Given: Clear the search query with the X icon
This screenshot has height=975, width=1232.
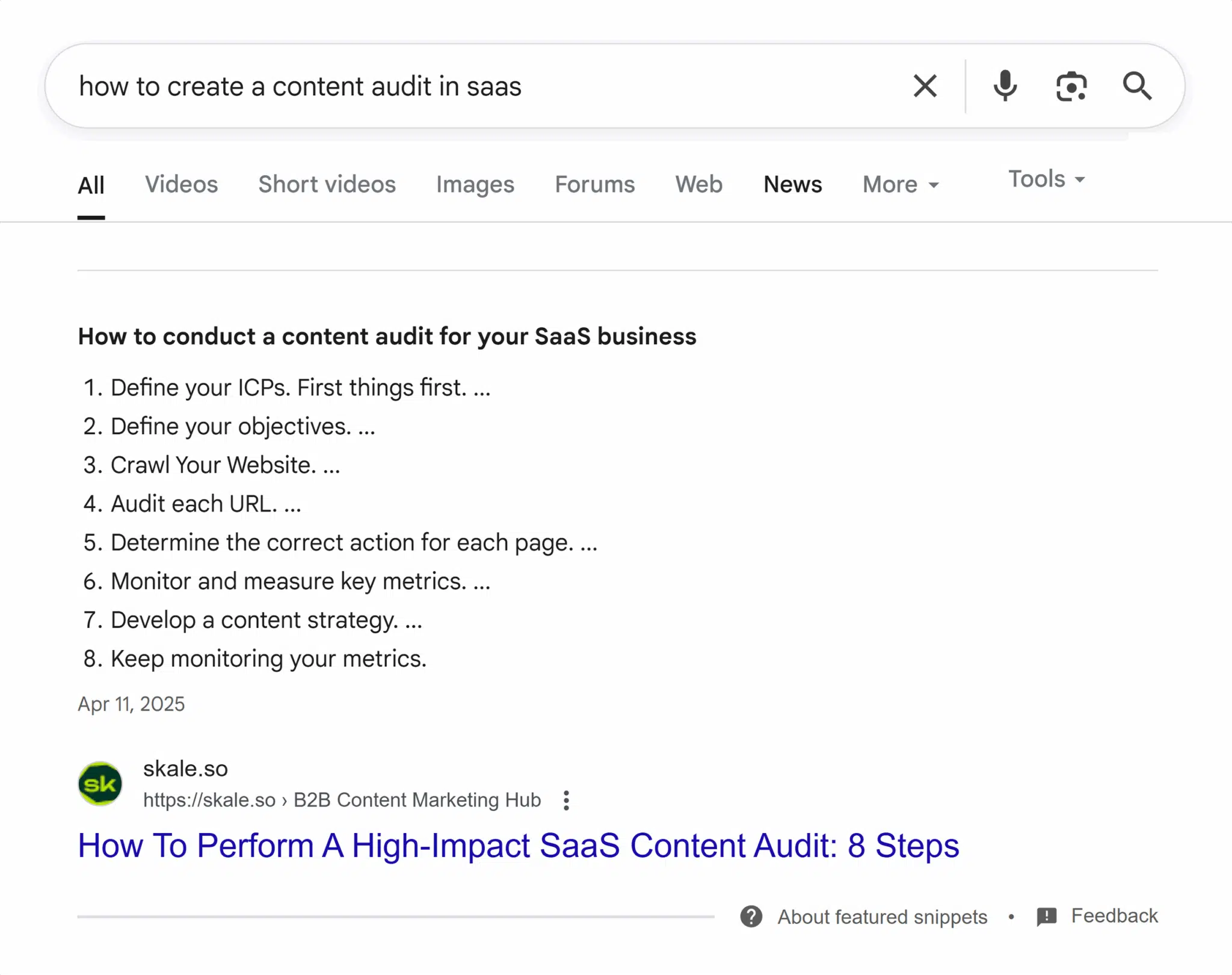Looking at the screenshot, I should (925, 86).
